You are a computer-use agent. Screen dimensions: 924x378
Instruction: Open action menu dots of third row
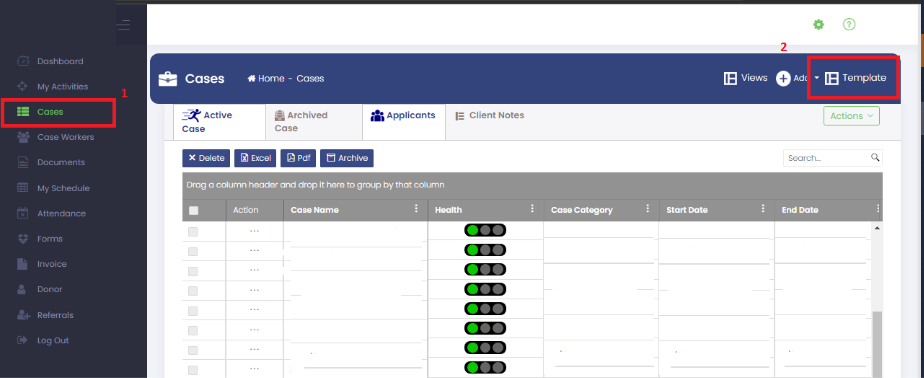click(254, 270)
